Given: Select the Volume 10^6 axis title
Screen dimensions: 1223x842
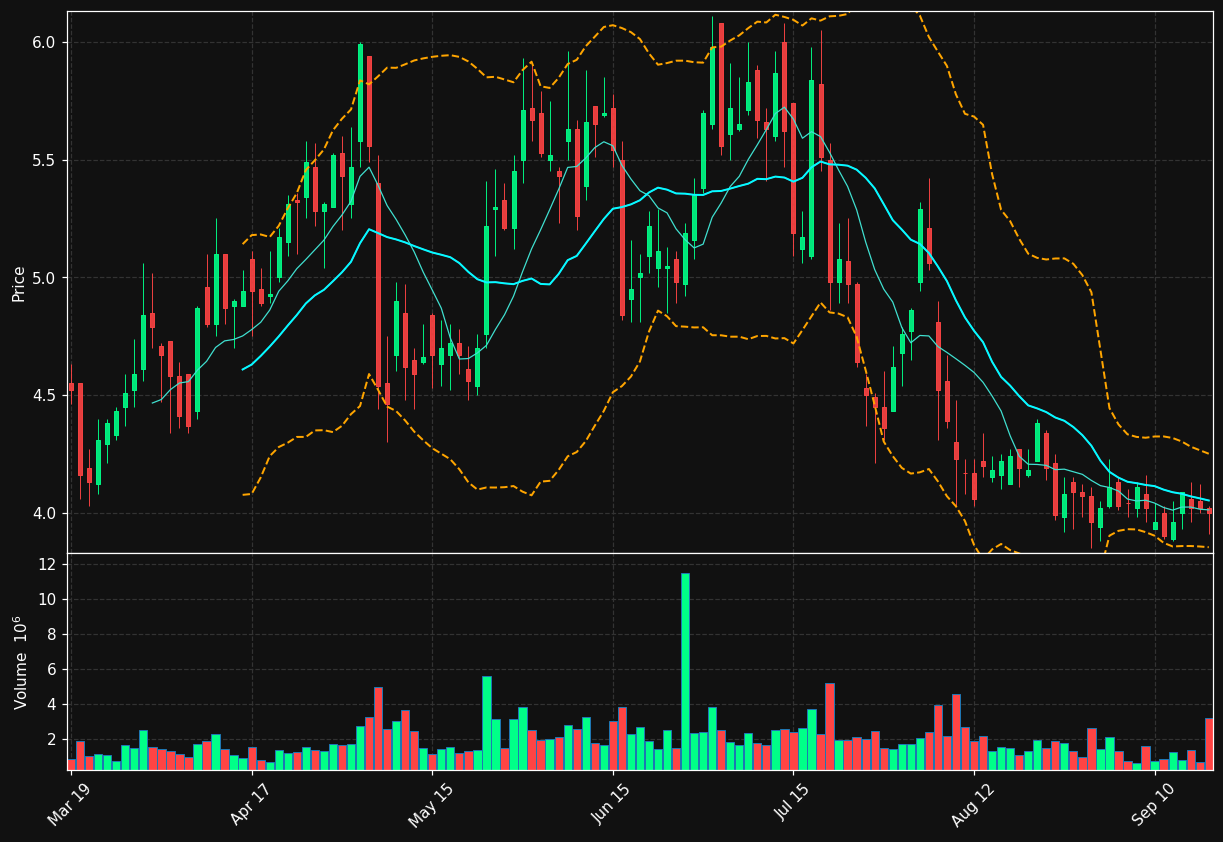Looking at the screenshot, I should 19,662.
